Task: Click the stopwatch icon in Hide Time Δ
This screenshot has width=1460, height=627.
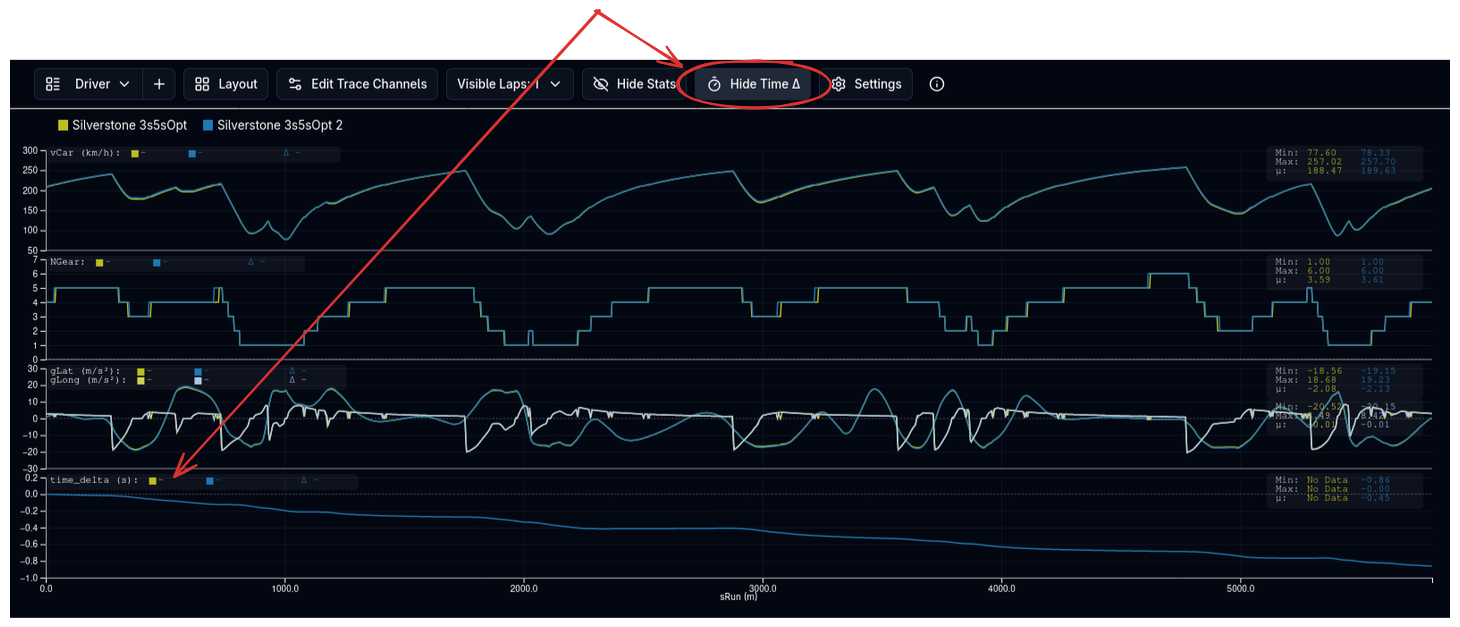Action: [714, 84]
